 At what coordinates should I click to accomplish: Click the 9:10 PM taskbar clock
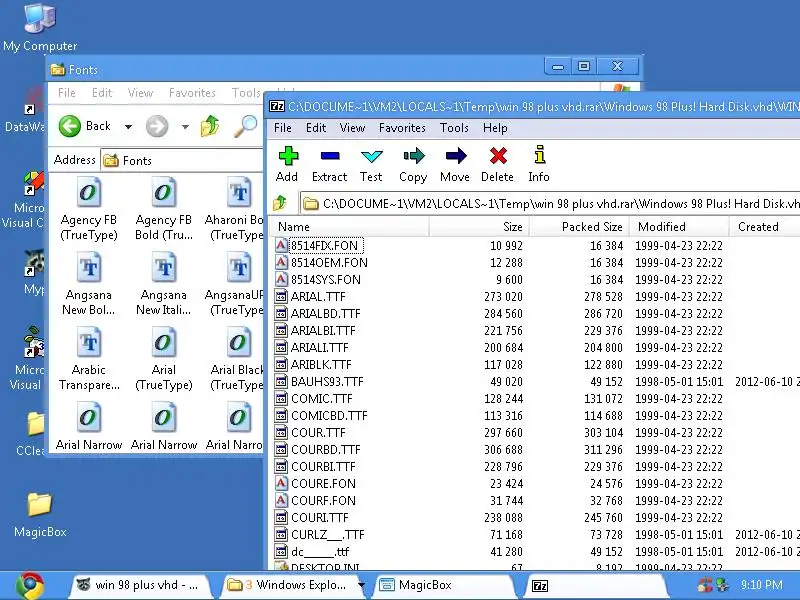761,585
